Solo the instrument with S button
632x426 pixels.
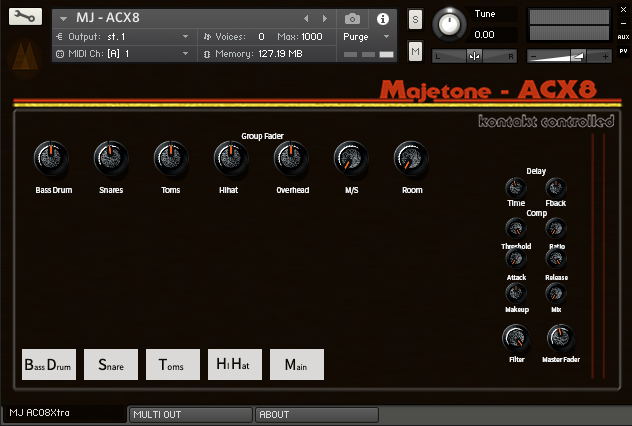click(x=416, y=19)
